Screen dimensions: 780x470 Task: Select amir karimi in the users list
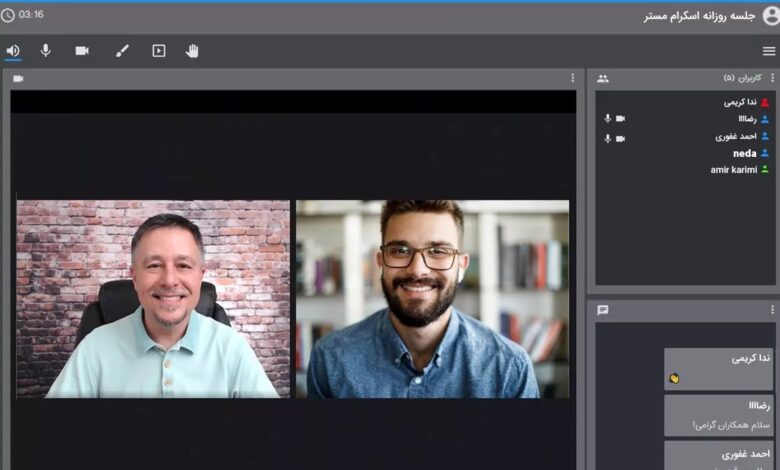click(734, 170)
